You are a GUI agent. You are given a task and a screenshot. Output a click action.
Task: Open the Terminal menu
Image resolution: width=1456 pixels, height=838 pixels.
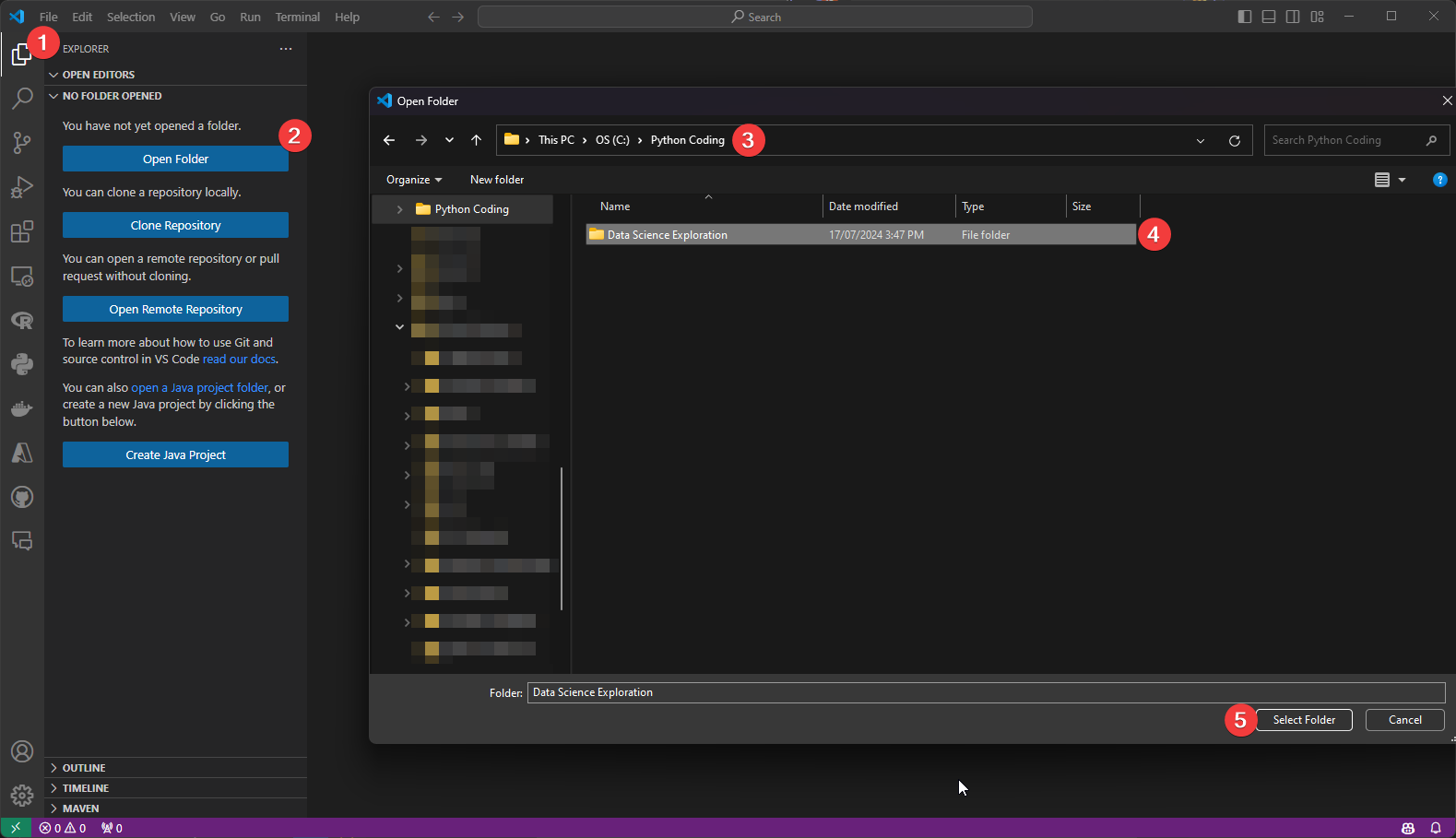click(298, 17)
